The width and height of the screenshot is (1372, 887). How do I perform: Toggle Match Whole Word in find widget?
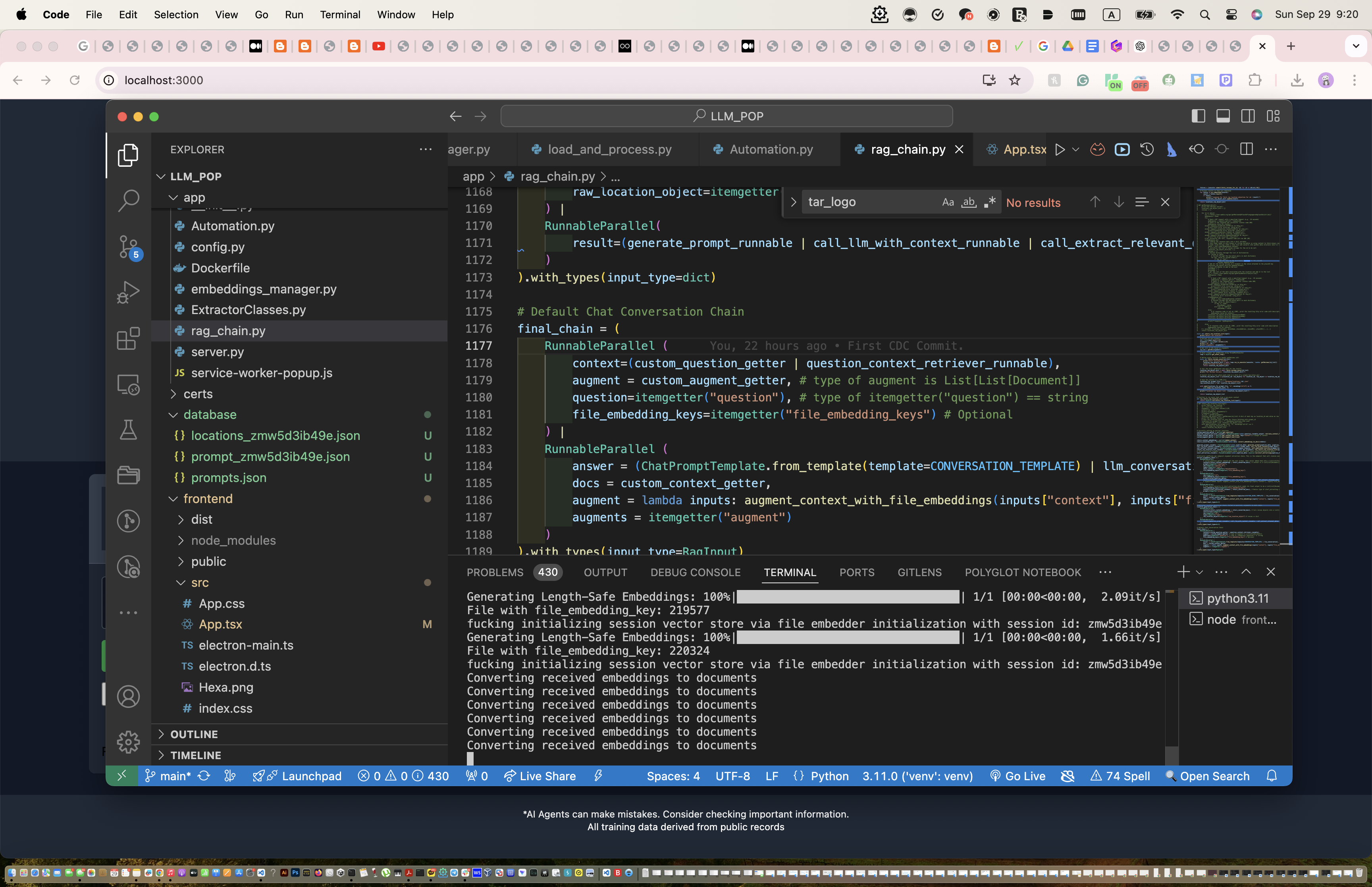[x=969, y=202]
